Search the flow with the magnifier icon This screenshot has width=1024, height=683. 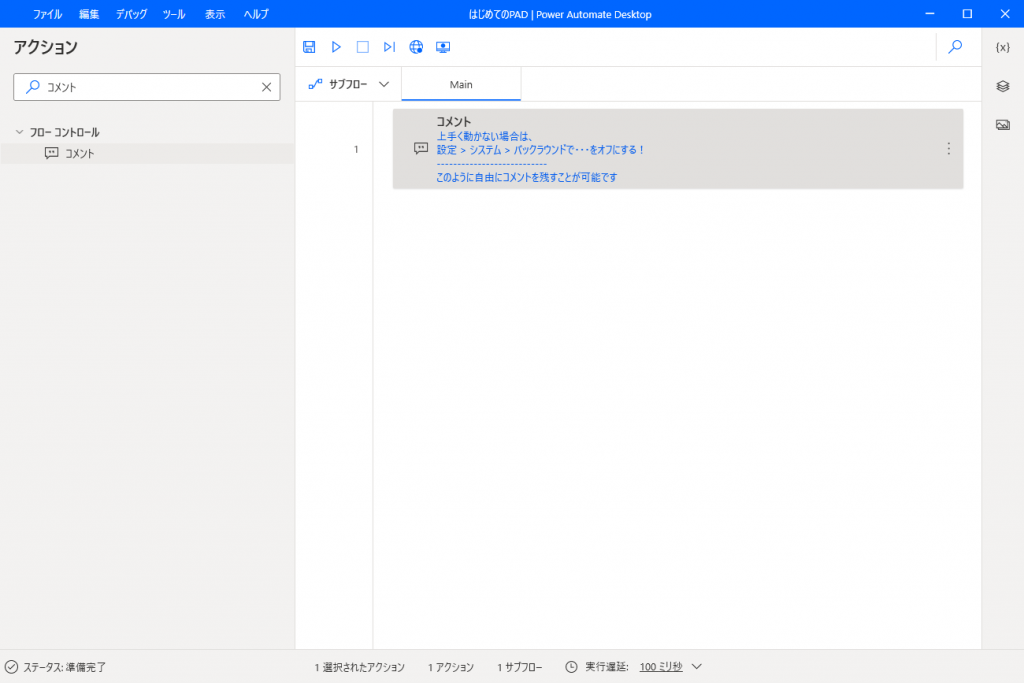(955, 47)
